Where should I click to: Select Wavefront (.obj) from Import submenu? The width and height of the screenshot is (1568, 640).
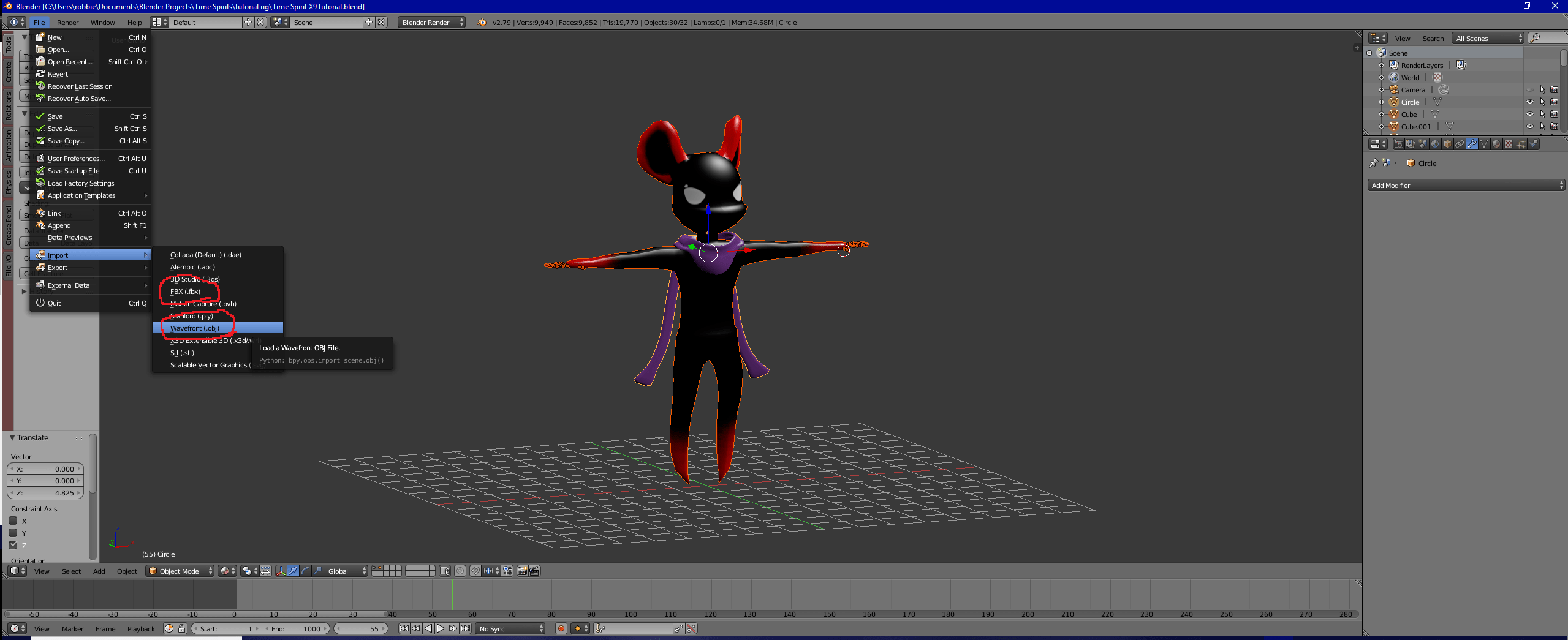point(195,328)
